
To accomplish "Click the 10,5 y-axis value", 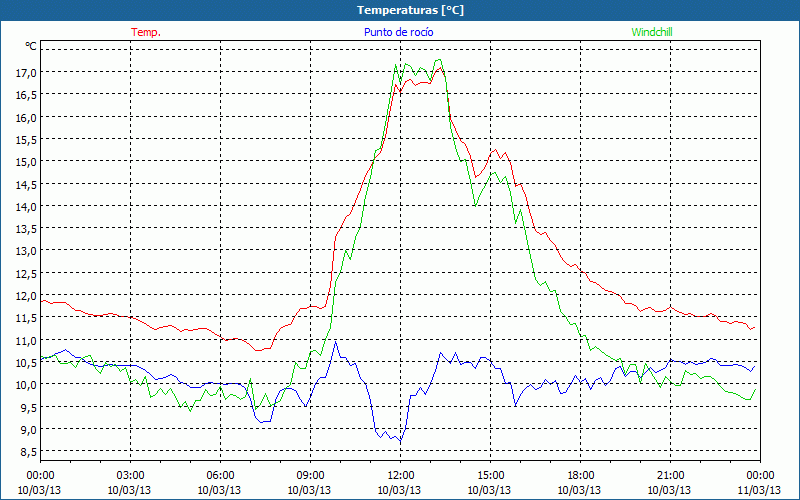I will pyautogui.click(x=26, y=362).
